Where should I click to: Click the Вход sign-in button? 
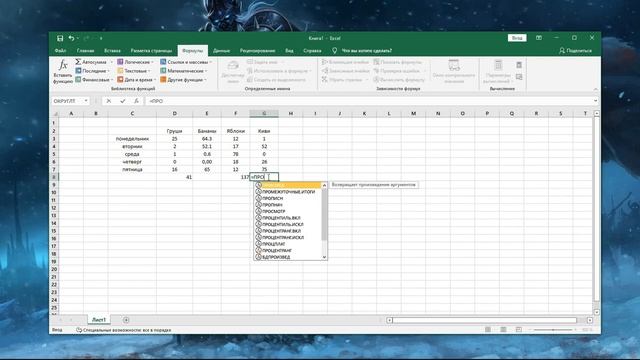tap(517, 38)
